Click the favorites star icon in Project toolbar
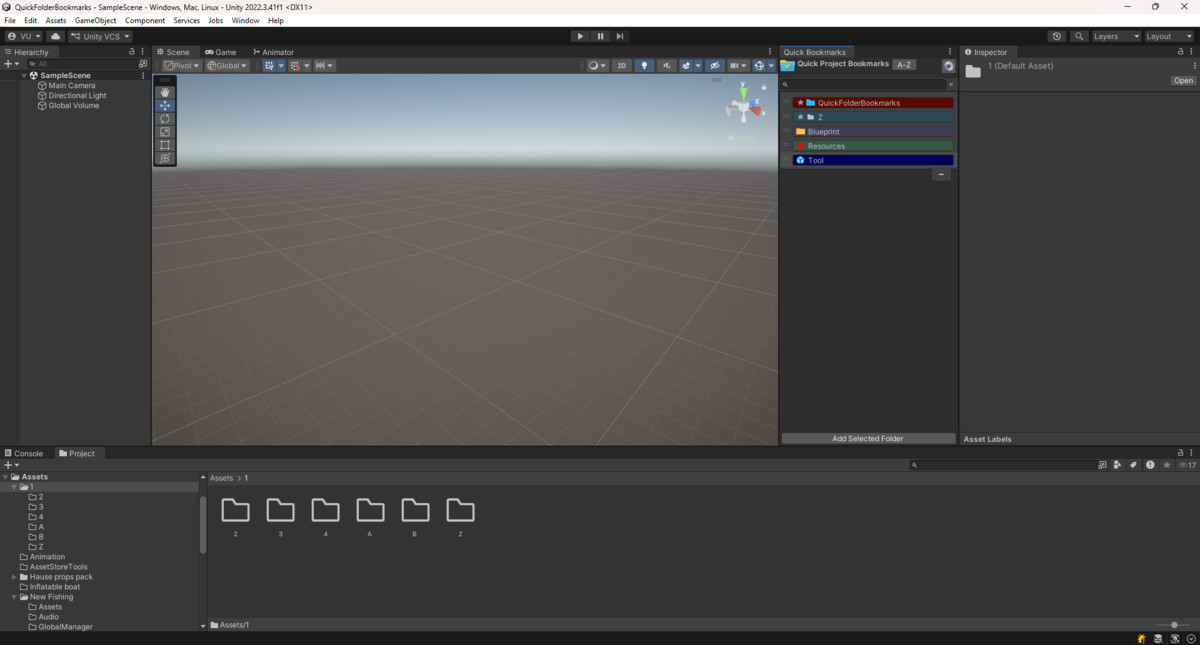Image resolution: width=1200 pixels, height=645 pixels. point(1166,465)
